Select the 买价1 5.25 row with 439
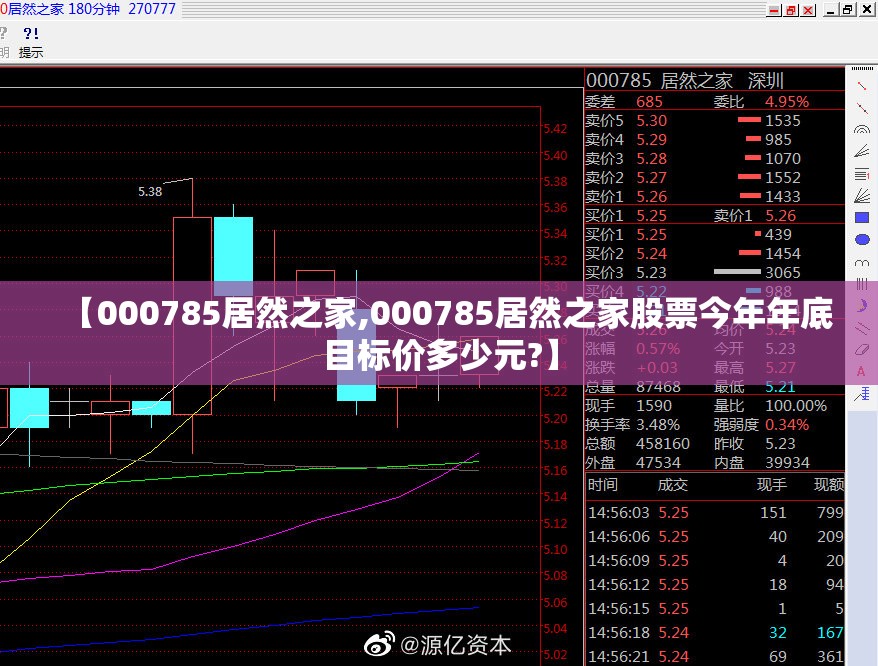This screenshot has height=666, width=878. click(x=714, y=235)
